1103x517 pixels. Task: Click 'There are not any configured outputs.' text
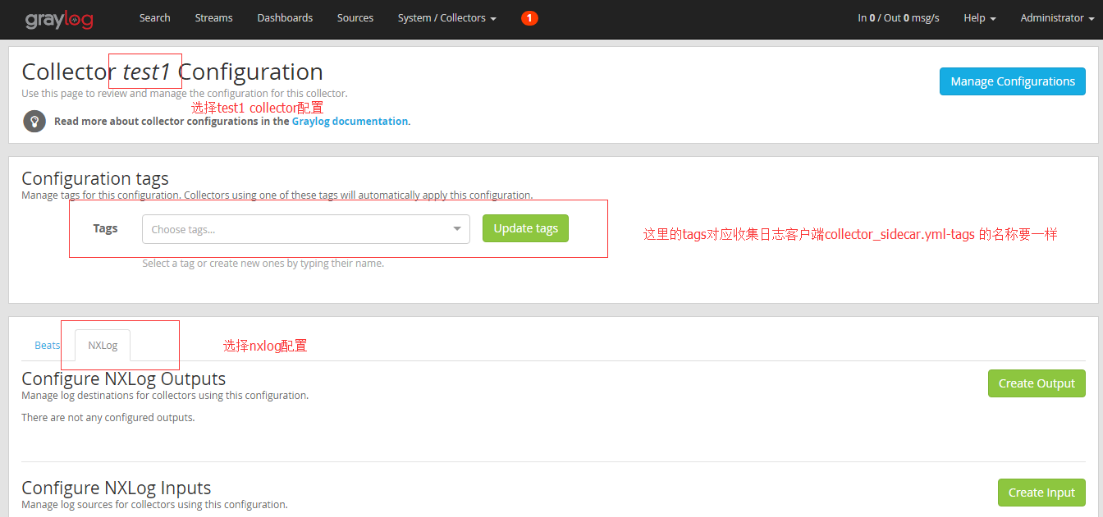[x=108, y=418]
